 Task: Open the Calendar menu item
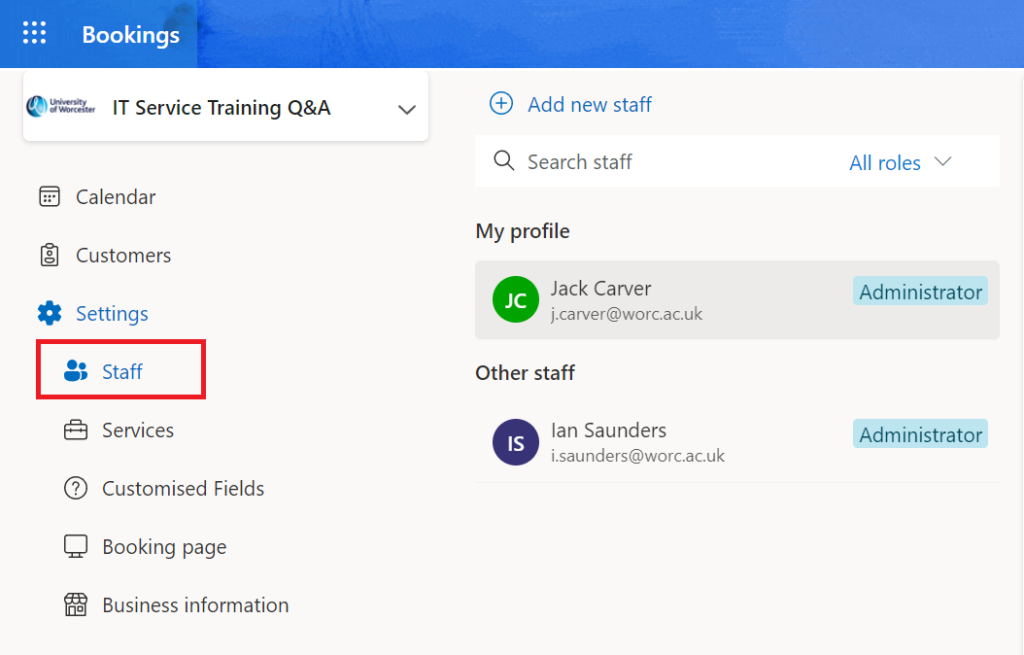(115, 197)
